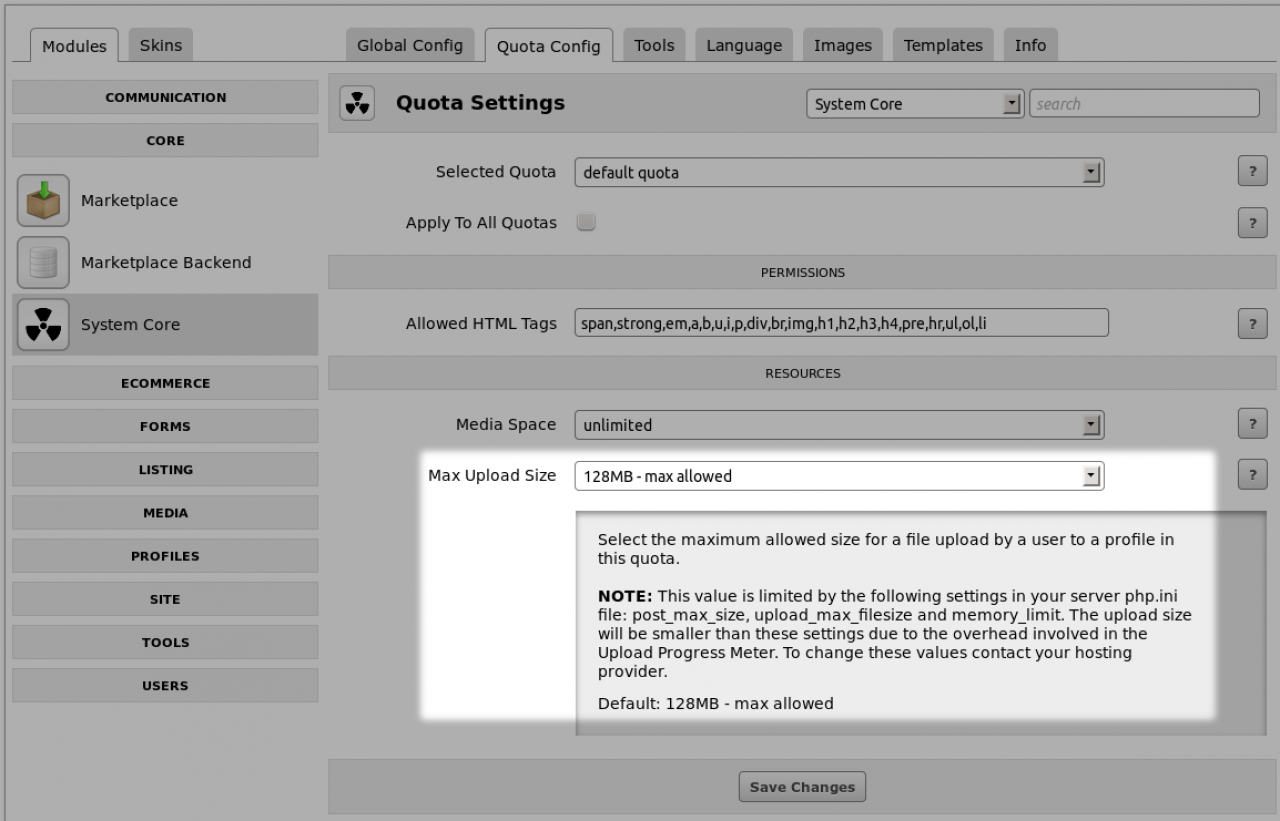Click the Marketplace box icon

[x=43, y=201]
